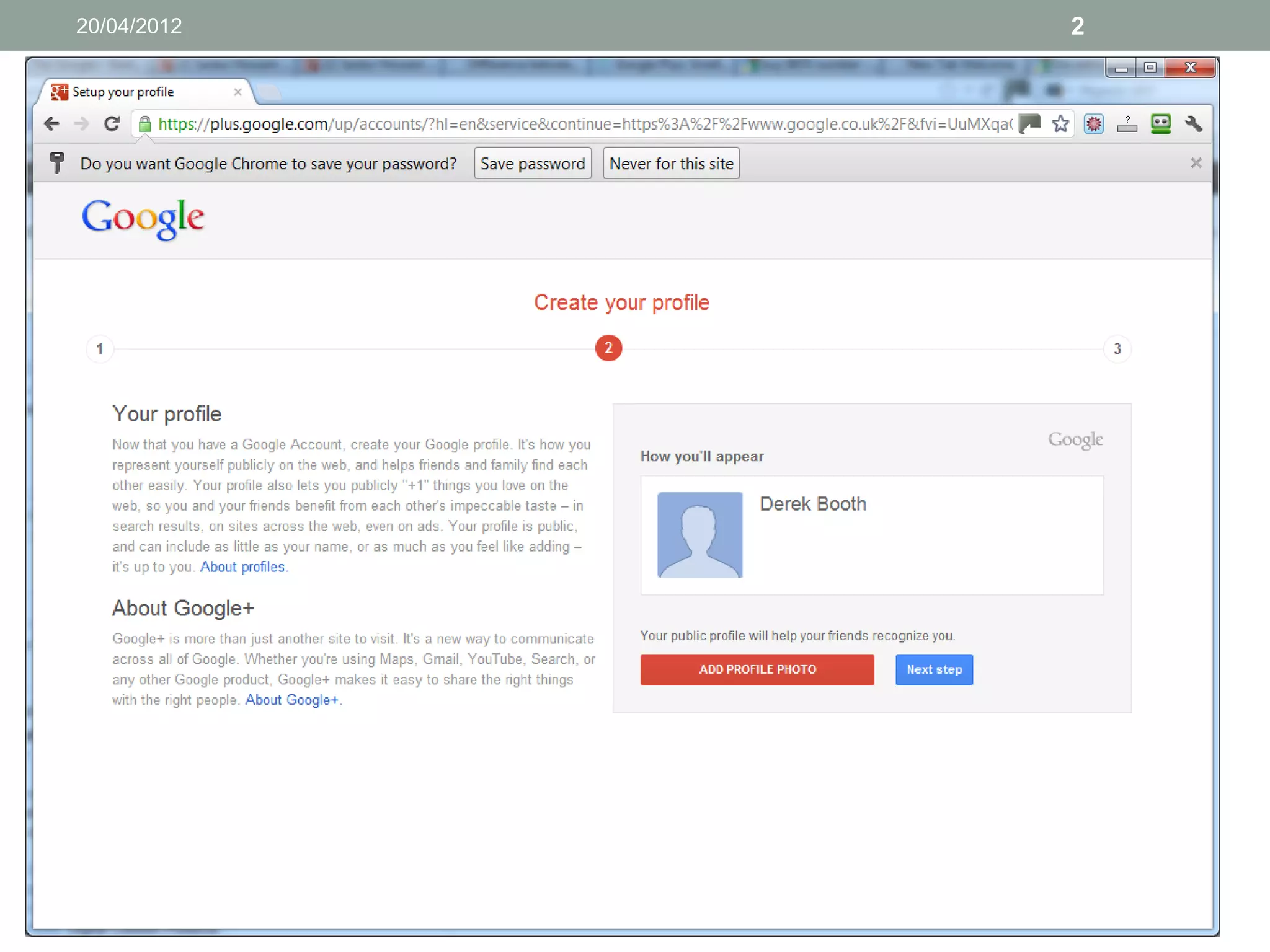Dismiss the save password infobar
Image resolution: width=1270 pixels, height=952 pixels.
1196,163
